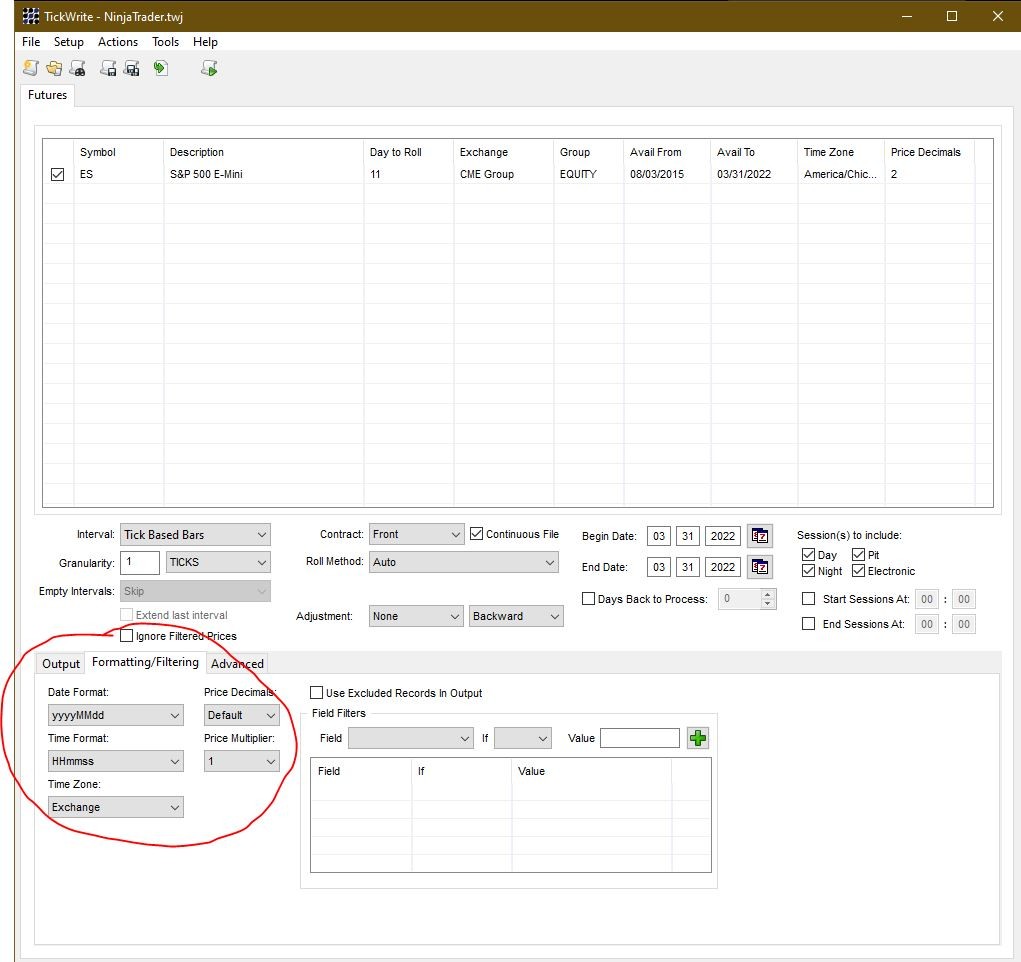Click the America/Chic... time zone cell
The image size is (1021, 962).
tap(840, 175)
